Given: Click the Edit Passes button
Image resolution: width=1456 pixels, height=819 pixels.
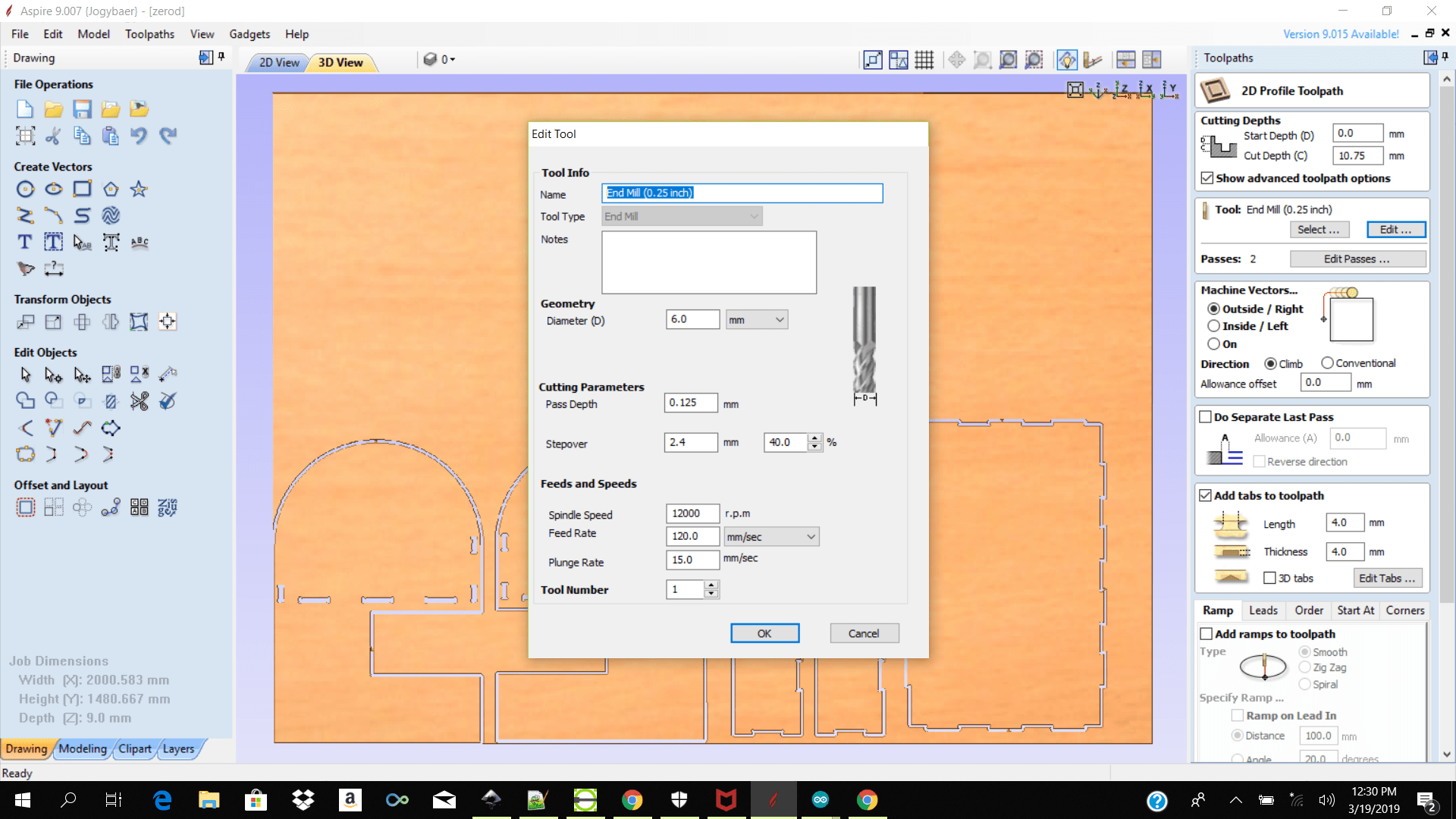Looking at the screenshot, I should [x=1357, y=259].
